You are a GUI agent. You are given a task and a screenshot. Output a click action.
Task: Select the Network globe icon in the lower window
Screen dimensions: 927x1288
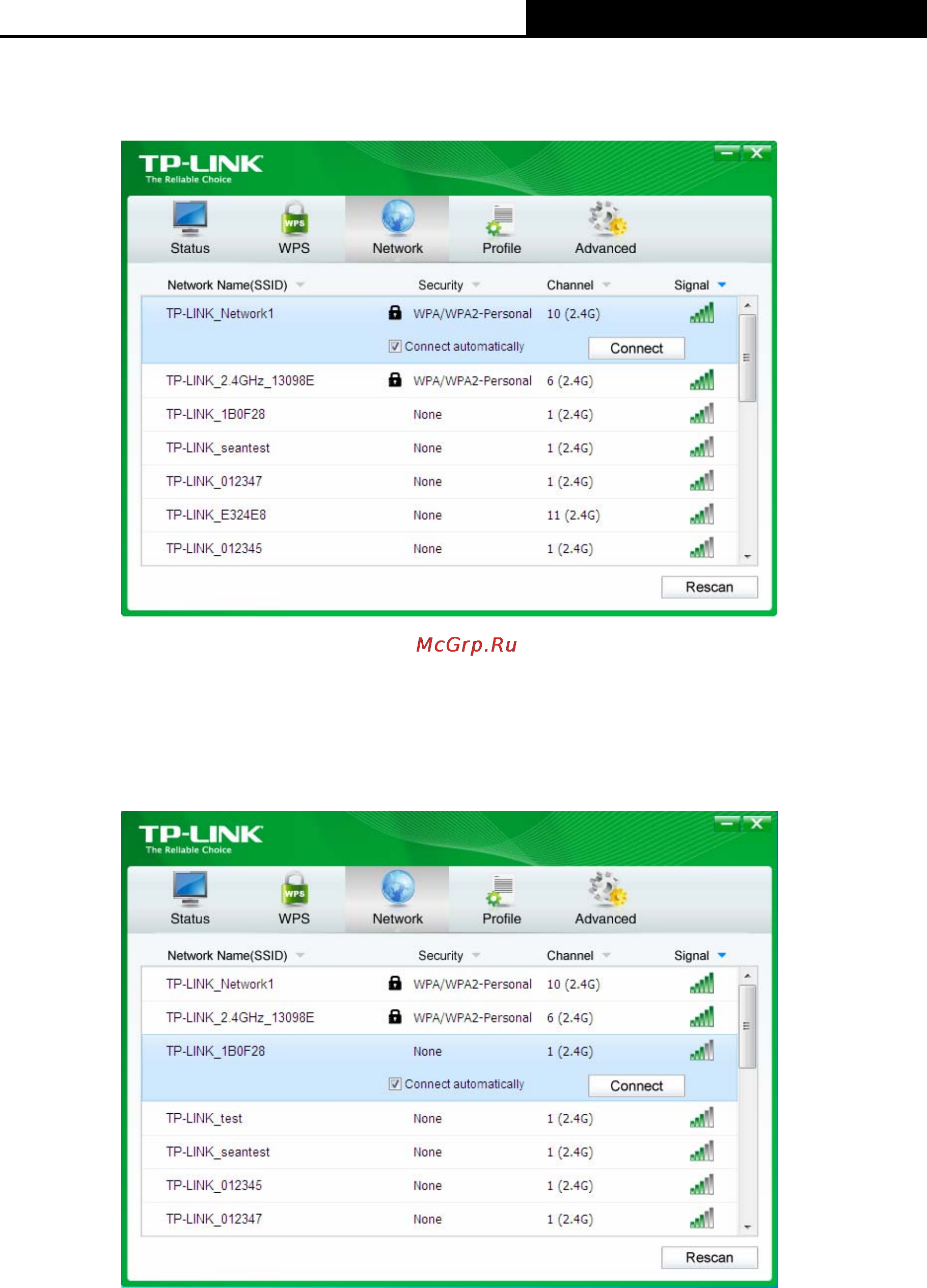(398, 888)
